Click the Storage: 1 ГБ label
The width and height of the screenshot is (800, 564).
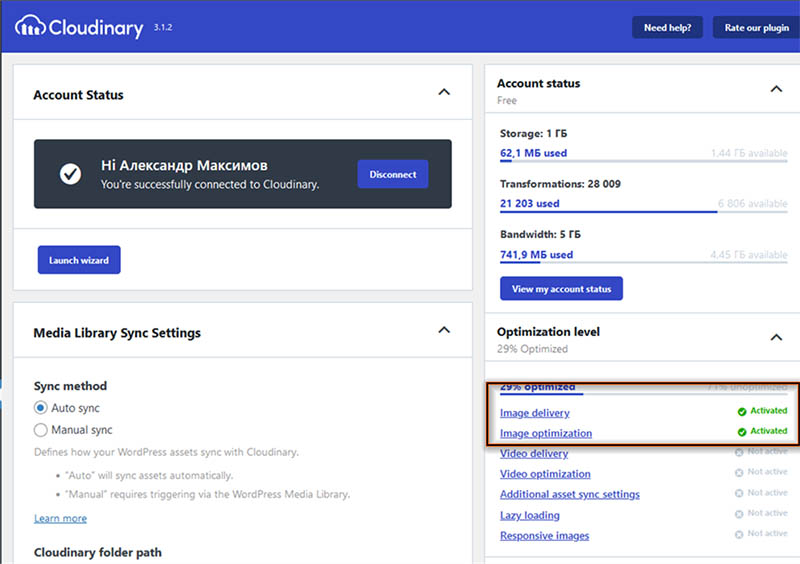pyautogui.click(x=533, y=133)
